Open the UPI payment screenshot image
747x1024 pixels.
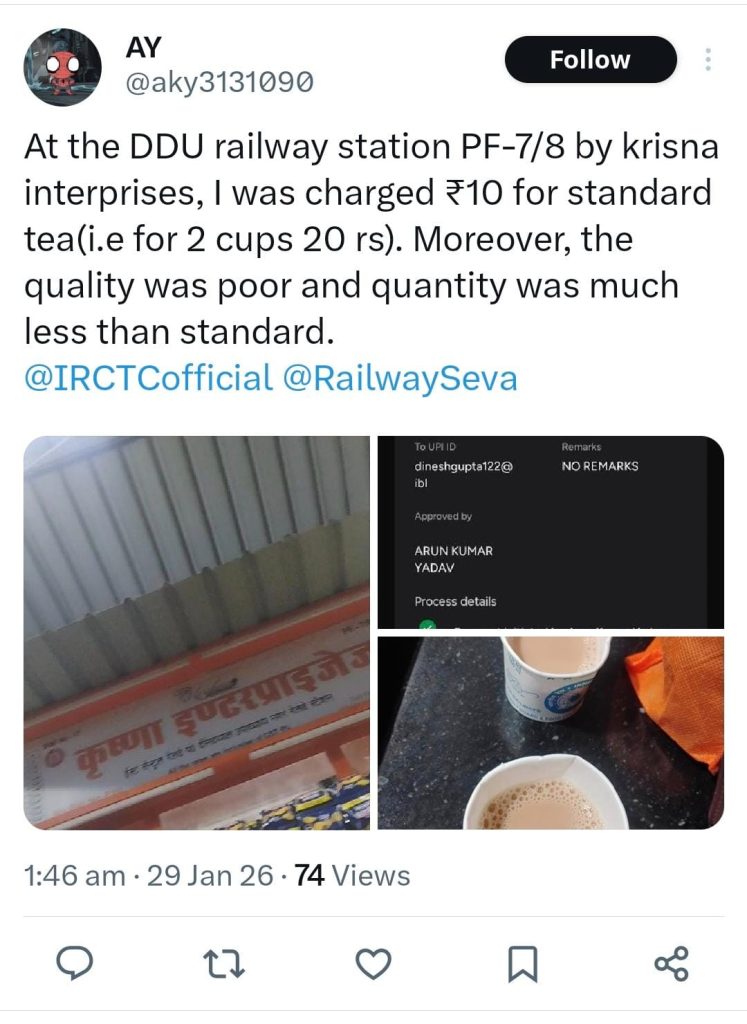click(550, 532)
